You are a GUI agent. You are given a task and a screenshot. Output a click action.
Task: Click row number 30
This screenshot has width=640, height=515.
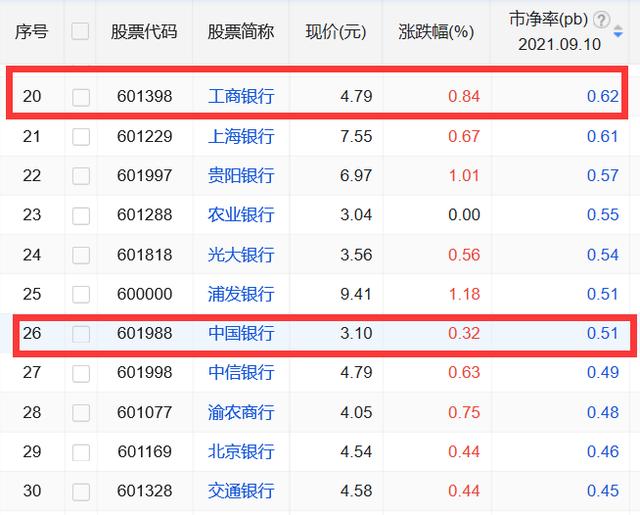tap(32, 491)
